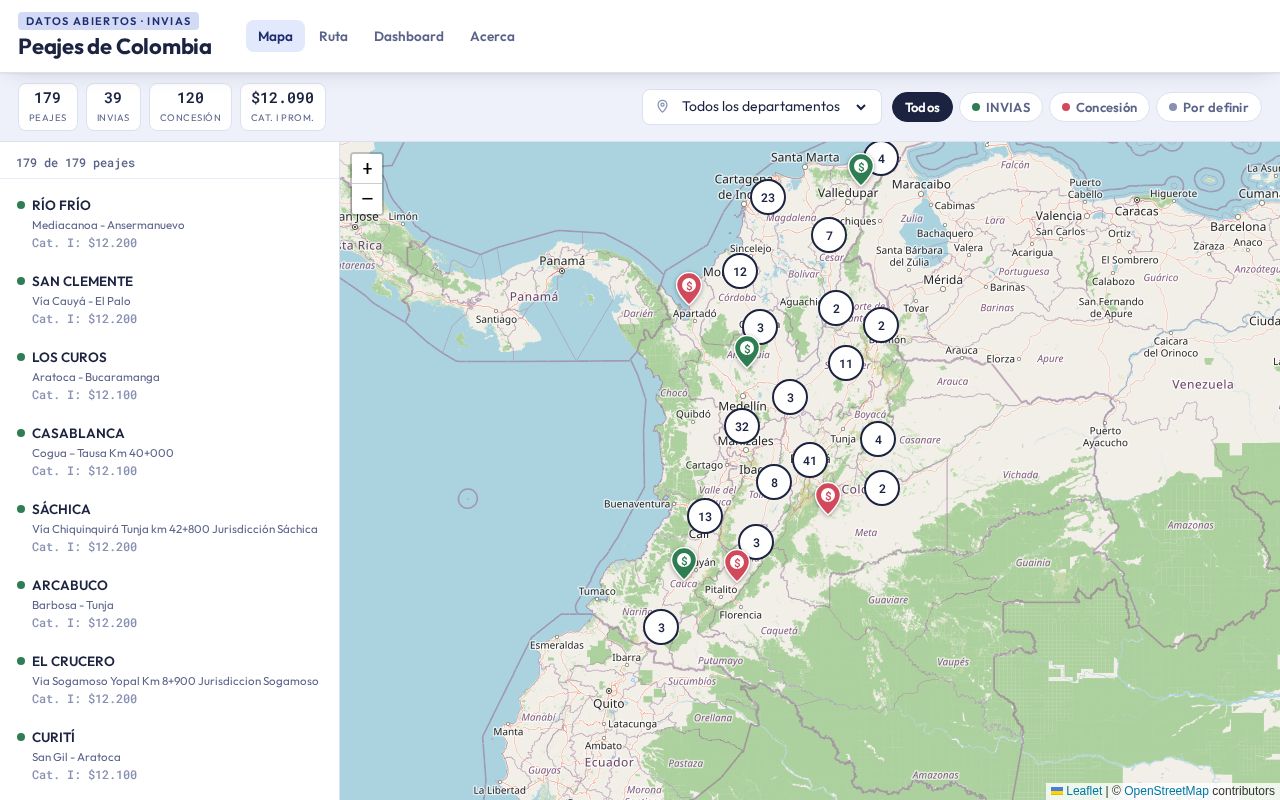1280x800 pixels.
Task: Filter tolls by Concesión
Action: click(x=1099, y=107)
